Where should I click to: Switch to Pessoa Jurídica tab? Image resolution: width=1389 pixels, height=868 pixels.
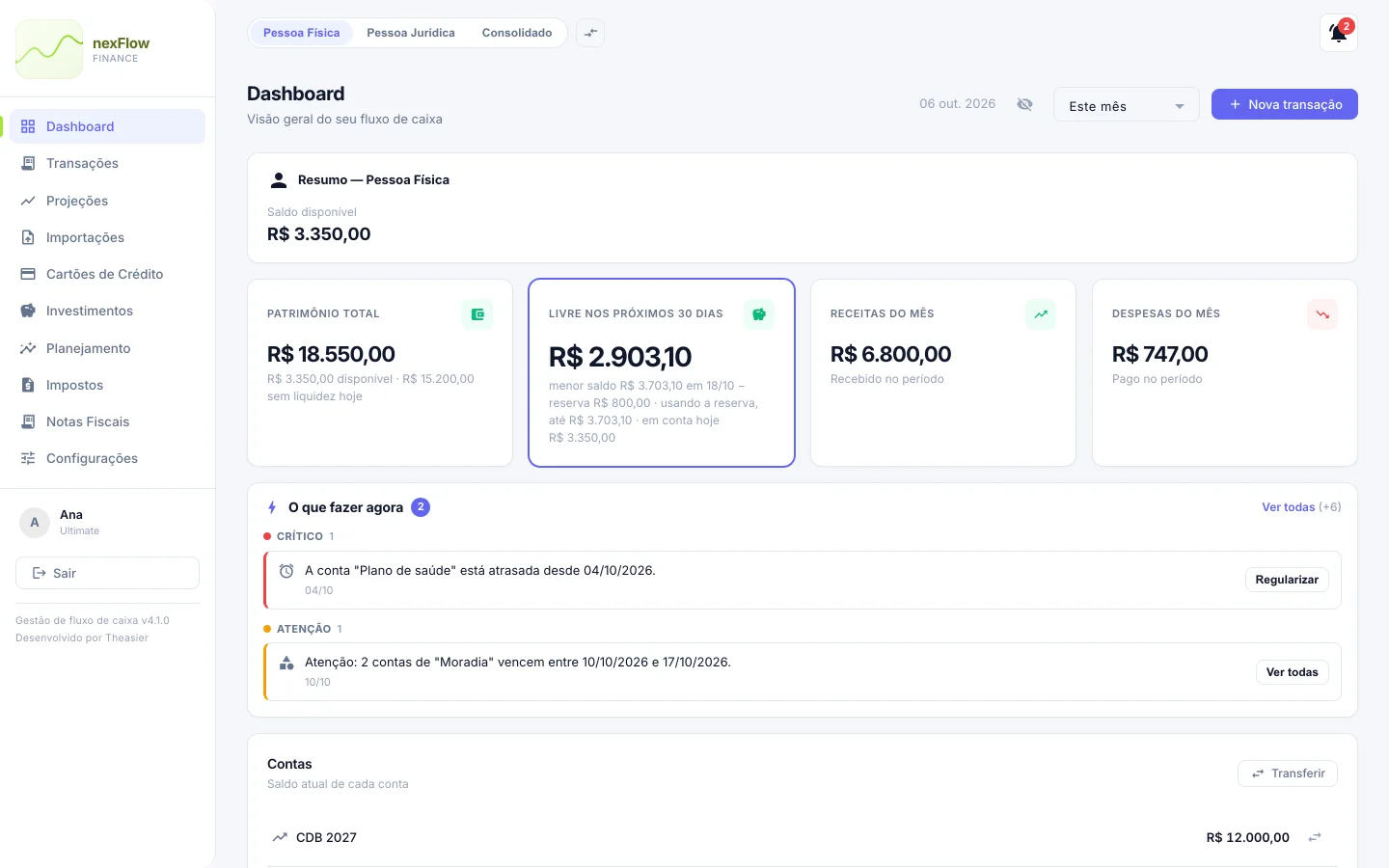411,33
